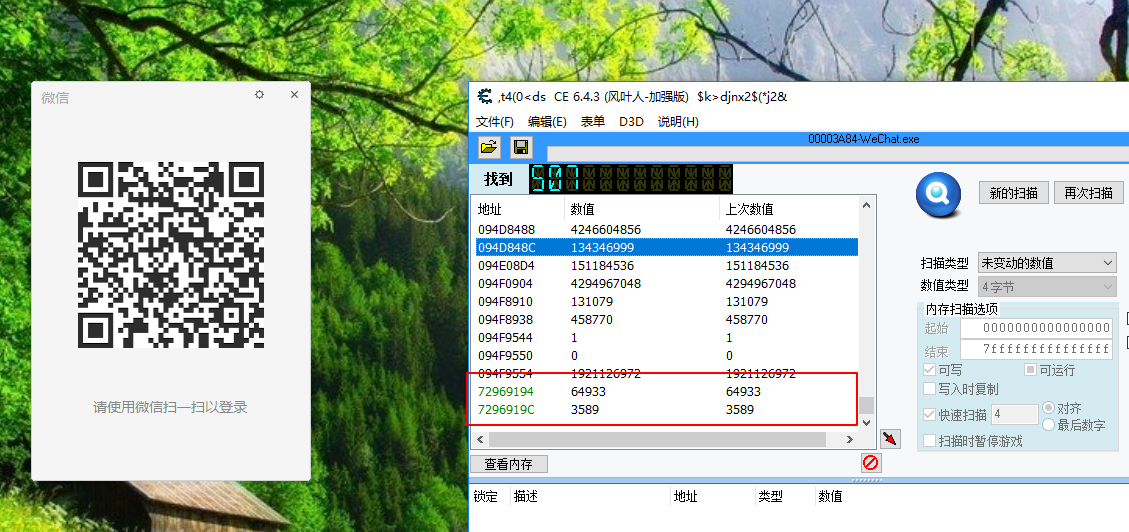This screenshot has height=532, width=1129.
Task: Click the 再次扫描 button
Action: [x=1089, y=193]
